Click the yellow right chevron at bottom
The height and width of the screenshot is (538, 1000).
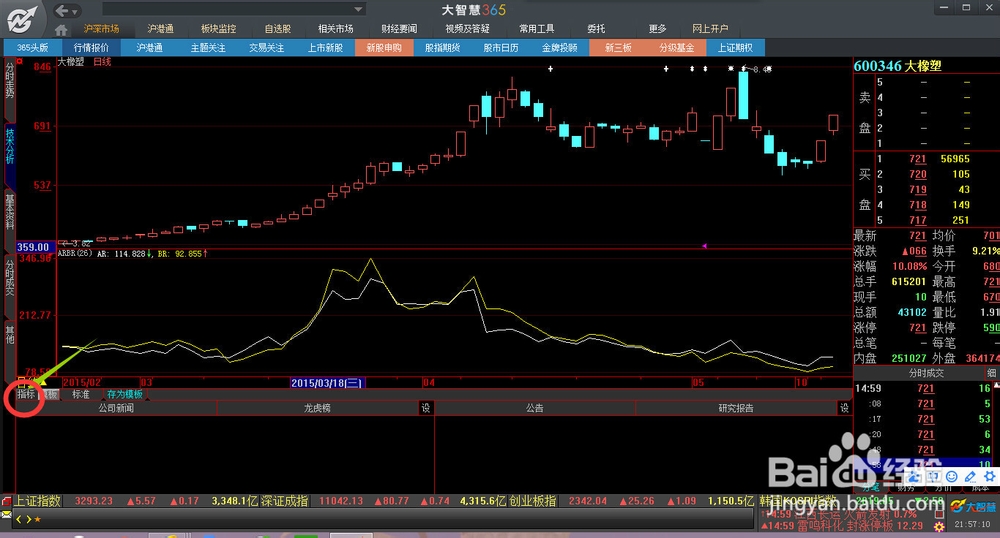[x=29, y=520]
